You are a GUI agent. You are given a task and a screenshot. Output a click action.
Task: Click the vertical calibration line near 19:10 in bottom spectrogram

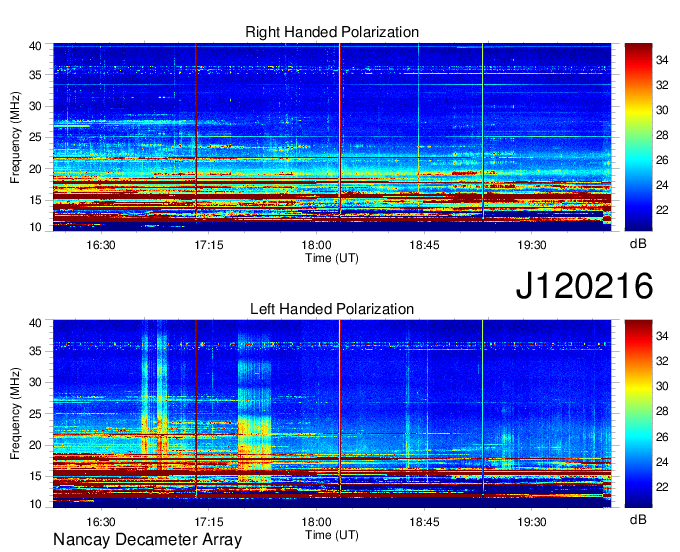coord(483,408)
